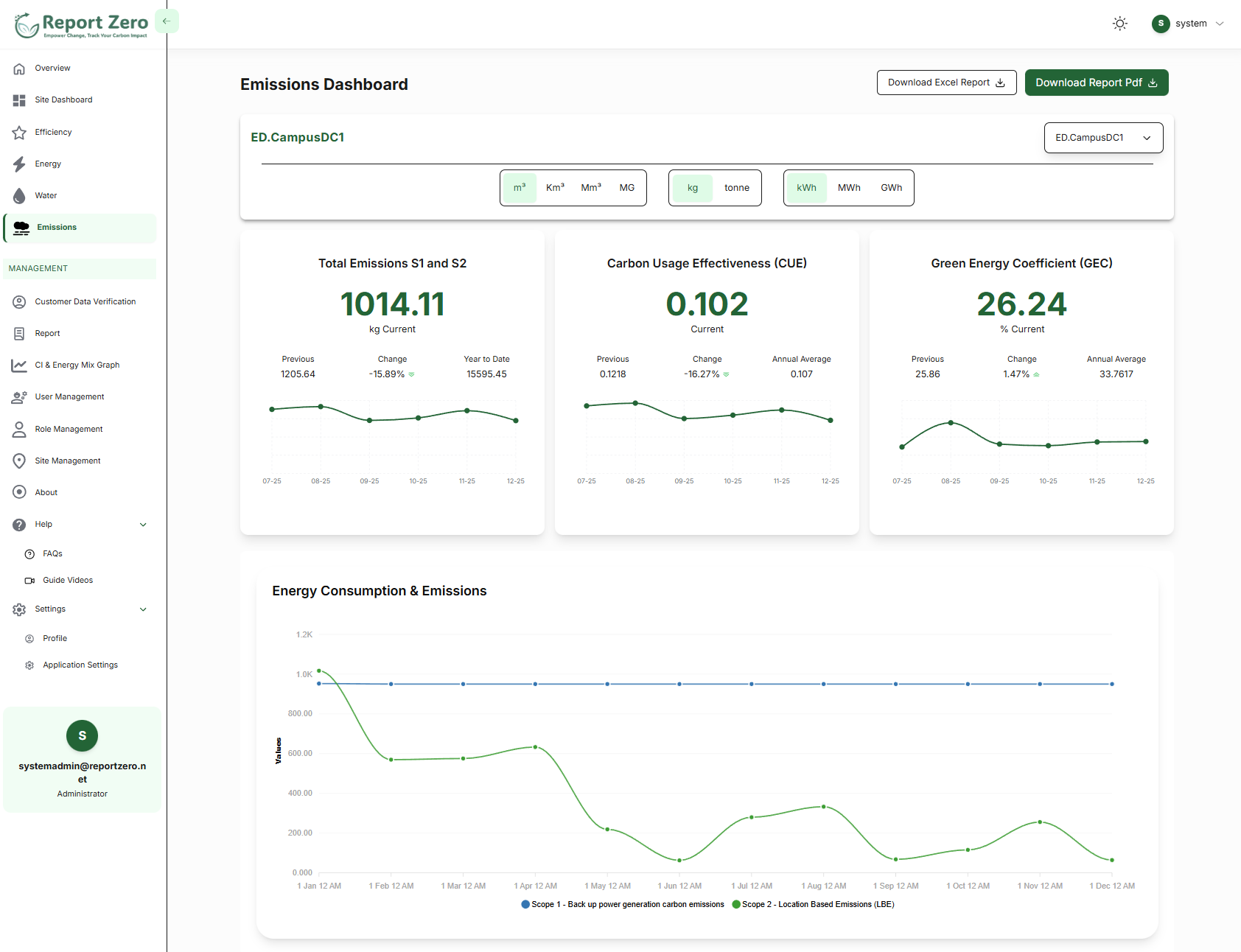1241x952 pixels.
Task: Click the 08-25 point on Total Emissions chart
Action: [x=321, y=407]
